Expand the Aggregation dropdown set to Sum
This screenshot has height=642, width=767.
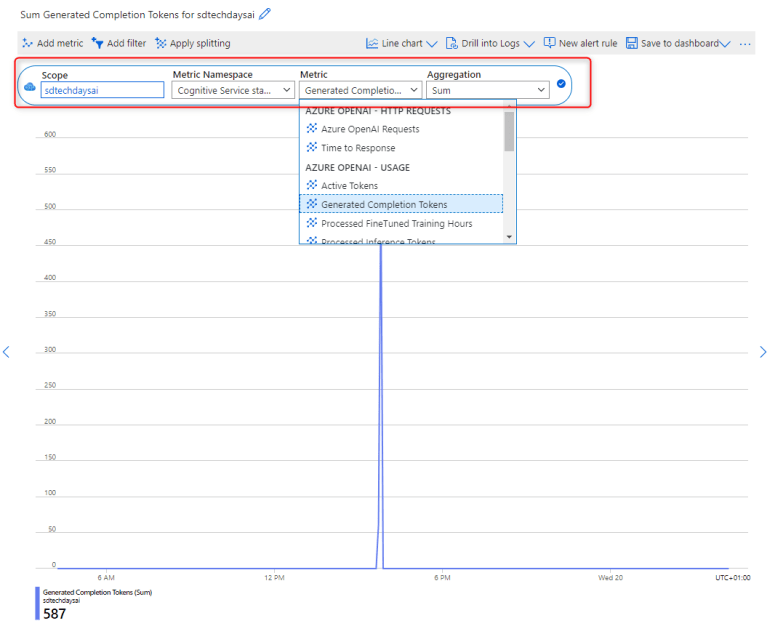tap(488, 90)
